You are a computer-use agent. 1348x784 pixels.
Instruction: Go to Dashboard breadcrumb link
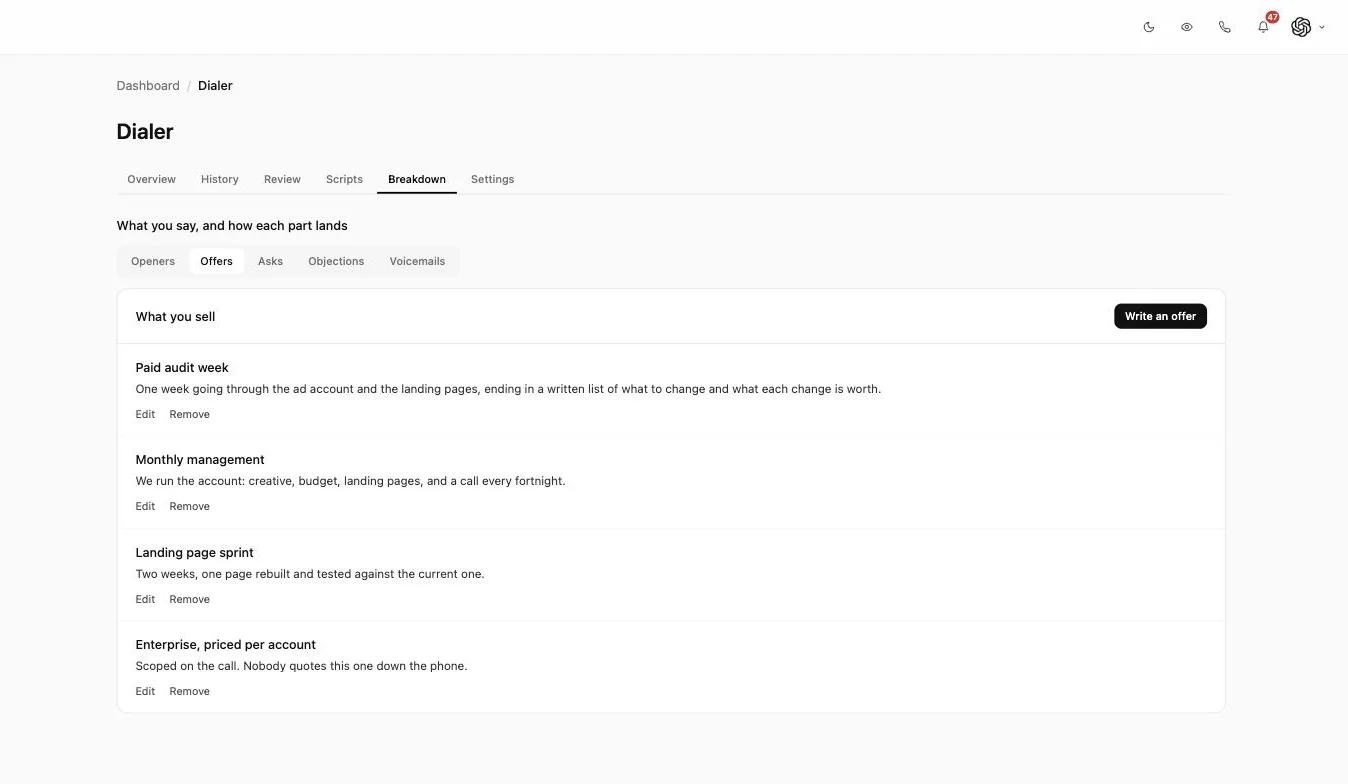coord(148,86)
